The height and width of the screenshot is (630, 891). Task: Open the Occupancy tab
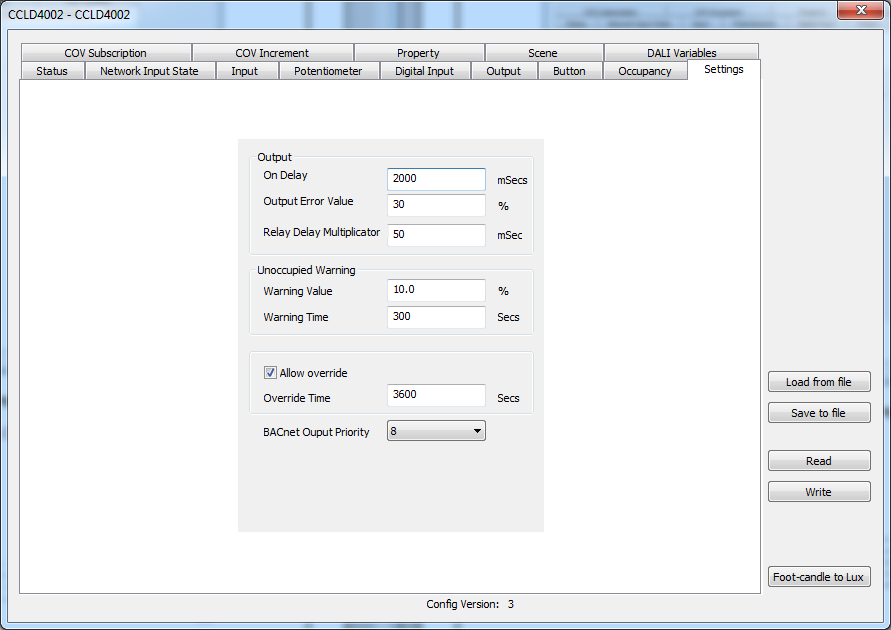(645, 71)
